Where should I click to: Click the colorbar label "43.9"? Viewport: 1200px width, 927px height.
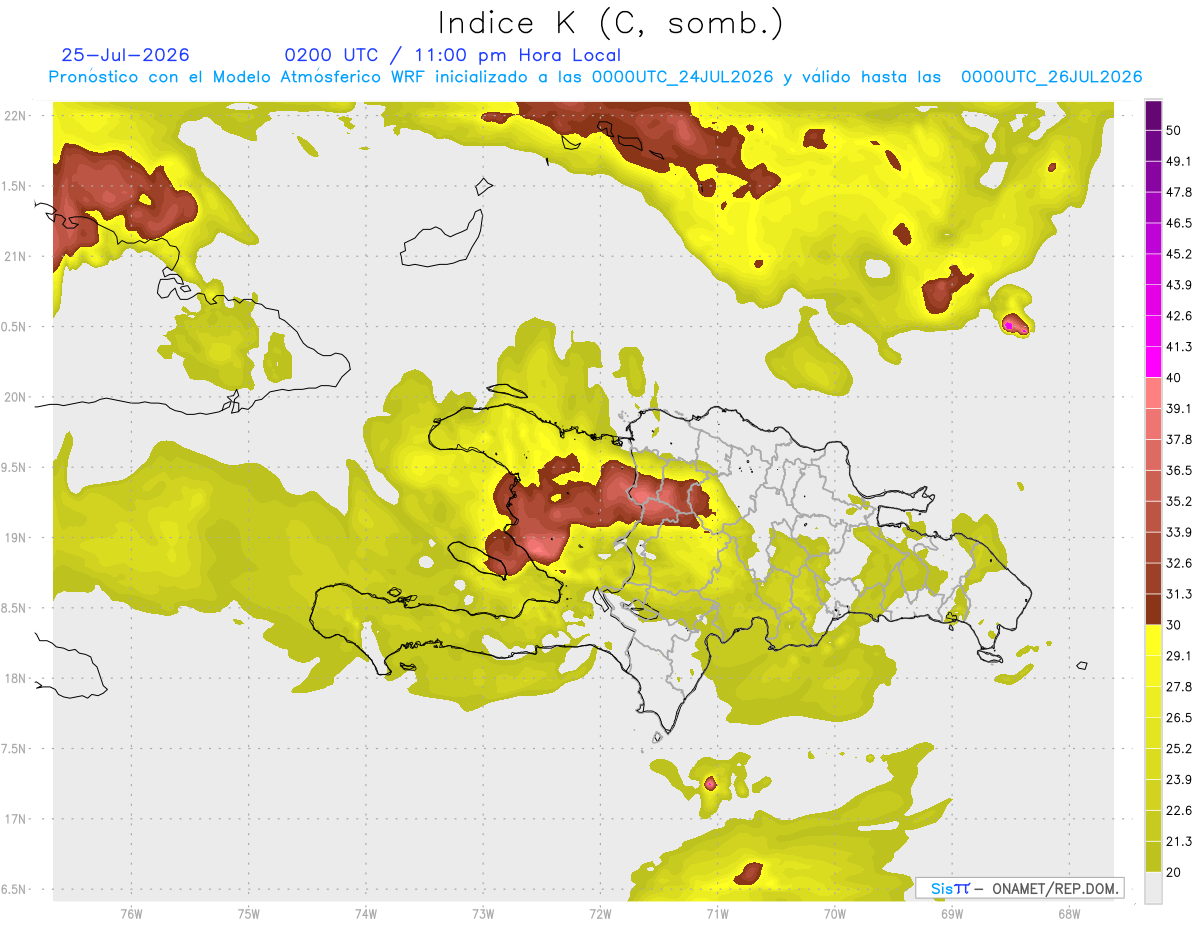click(1178, 285)
